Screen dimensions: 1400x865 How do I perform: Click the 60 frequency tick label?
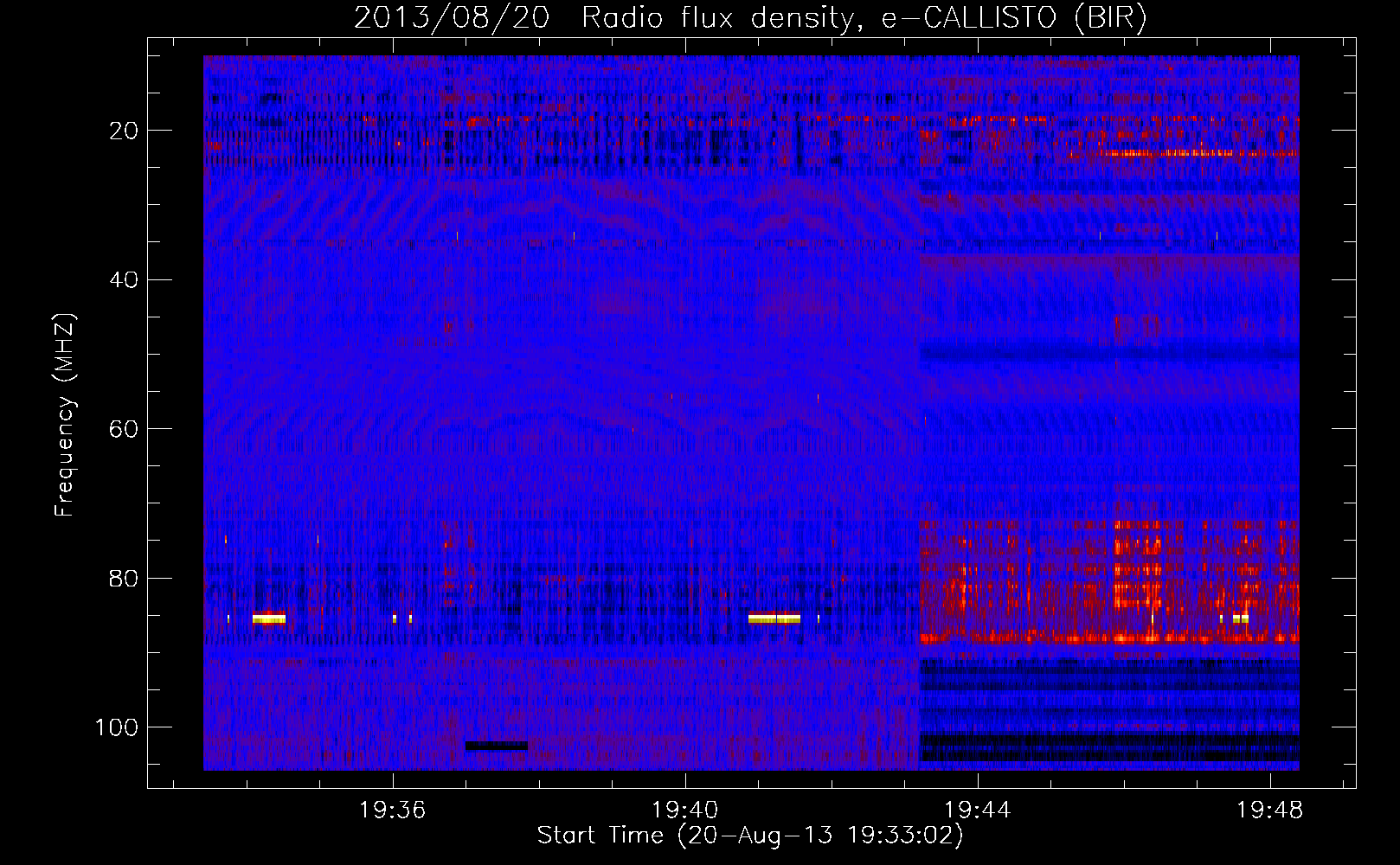coord(124,429)
